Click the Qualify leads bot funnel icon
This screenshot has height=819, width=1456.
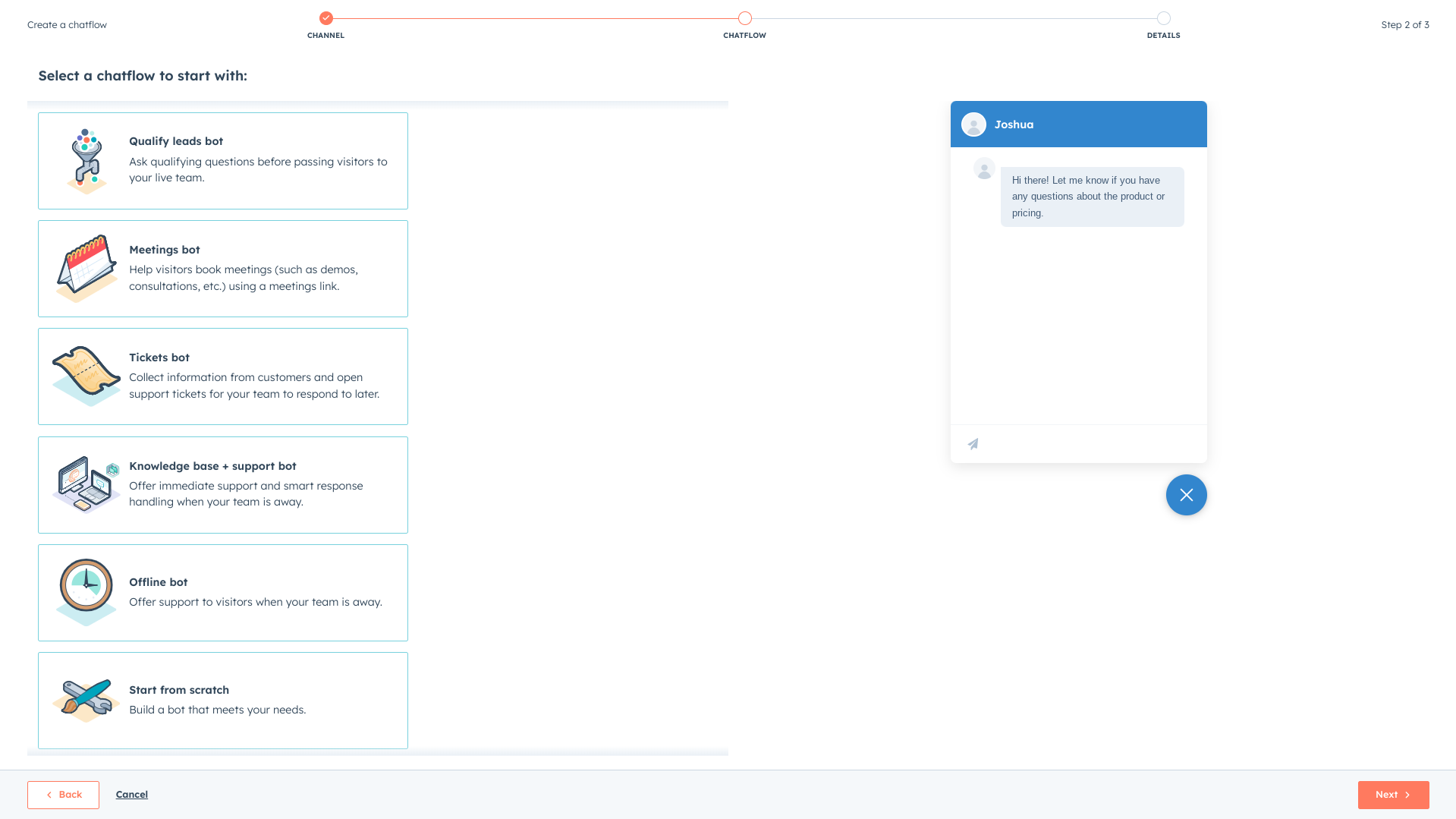point(86,161)
